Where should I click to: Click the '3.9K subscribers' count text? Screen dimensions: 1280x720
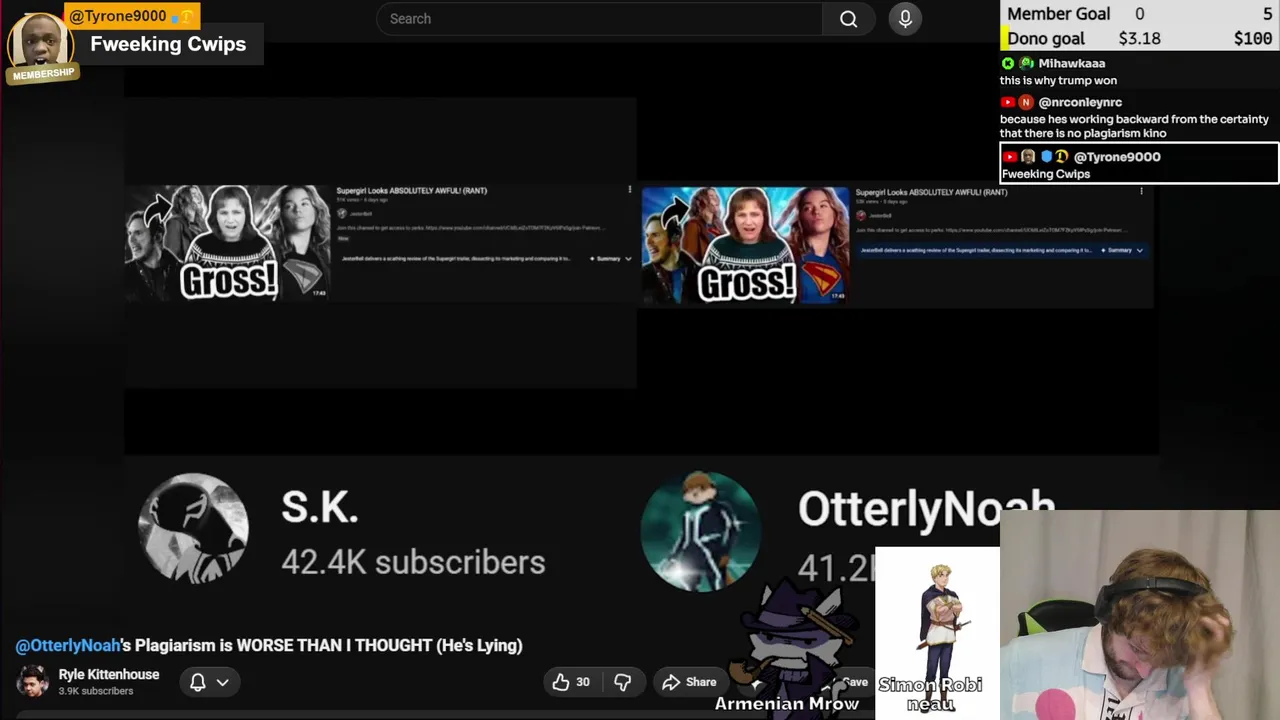point(96,691)
